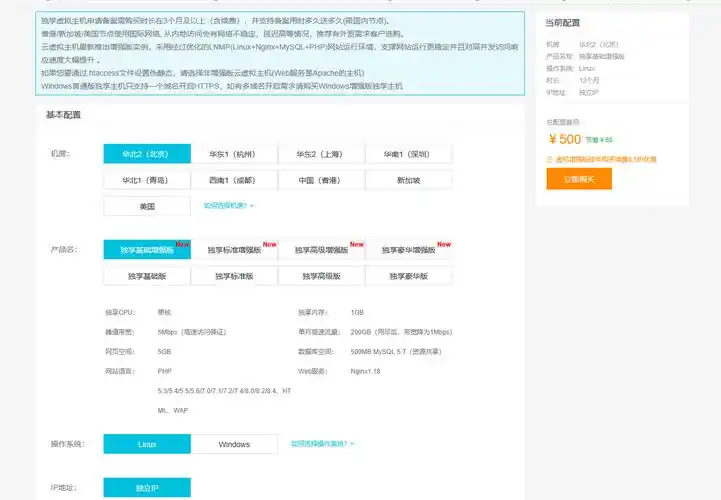721x500 pixels.
Task: Click the Linux value in summary panel
Action: pyautogui.click(x=587, y=68)
